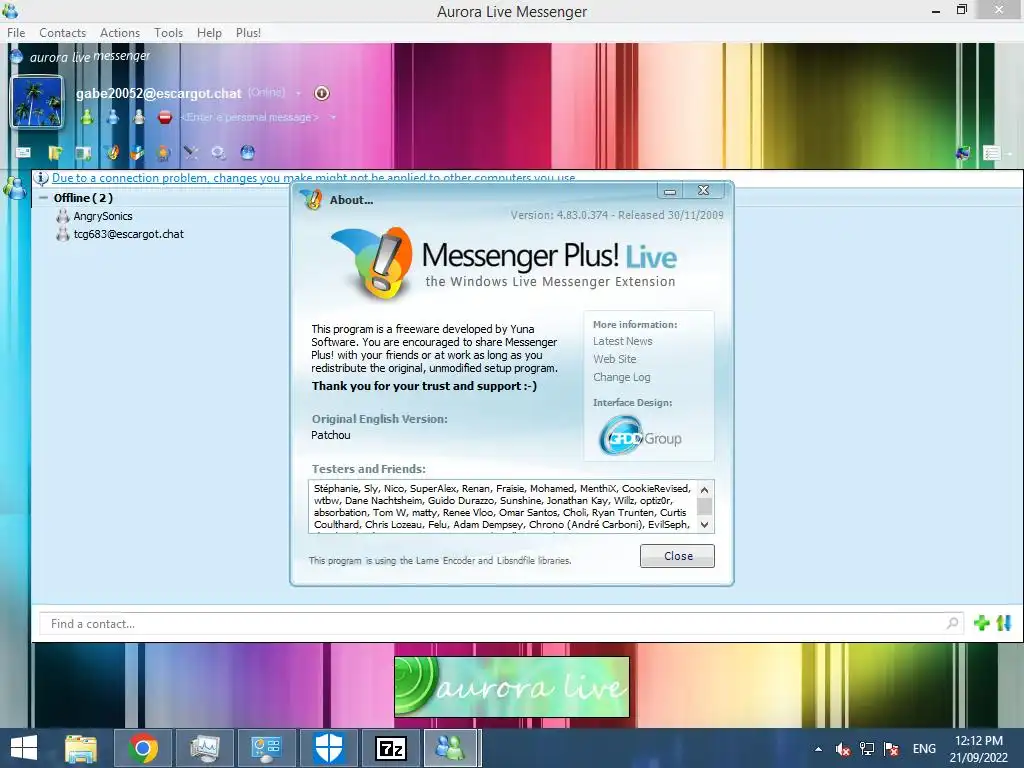Open the personal message dropdown arrow
1024x768 pixels.
(332, 118)
